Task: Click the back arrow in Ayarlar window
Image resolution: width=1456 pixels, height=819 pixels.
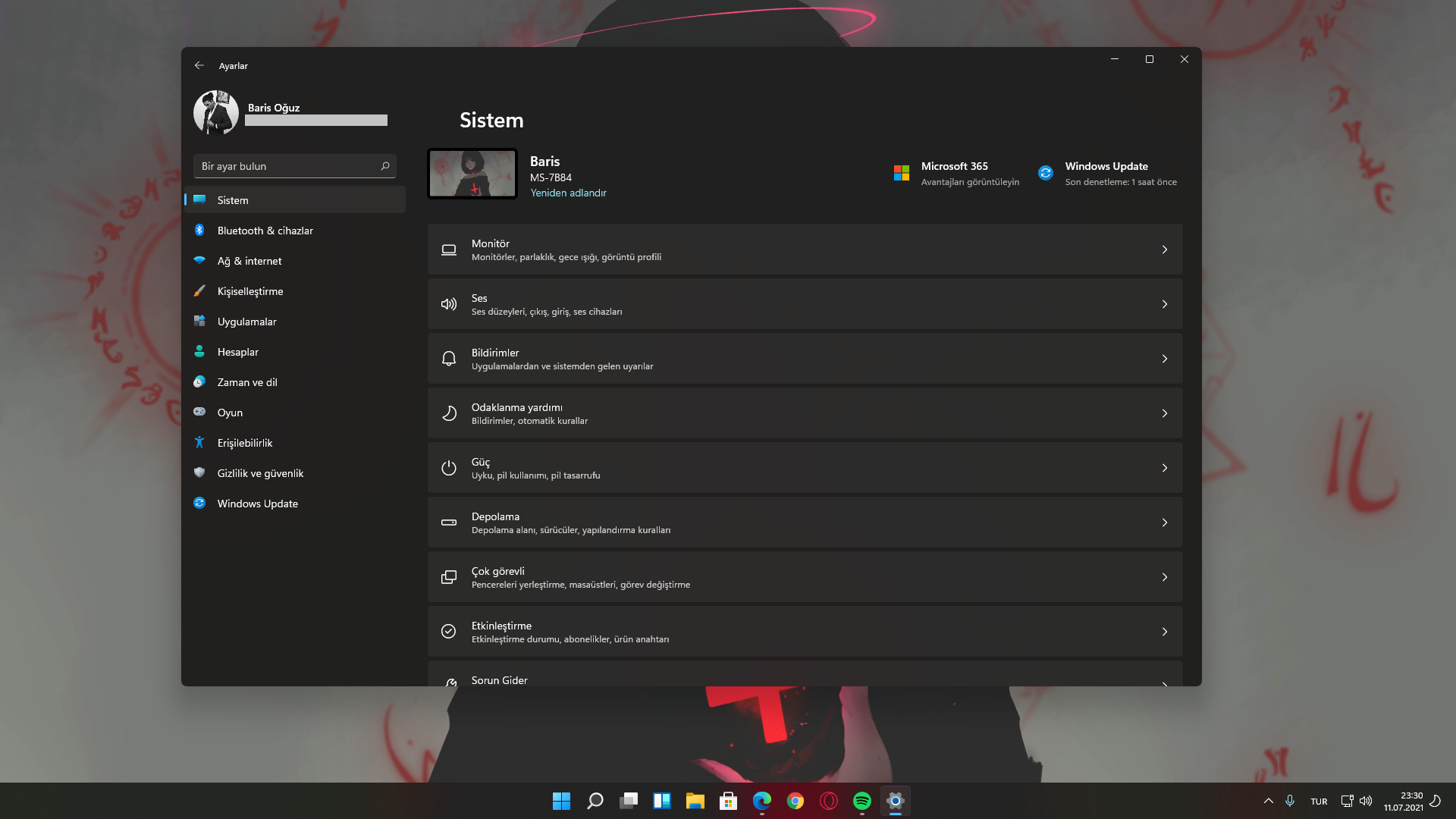Action: pyautogui.click(x=199, y=65)
